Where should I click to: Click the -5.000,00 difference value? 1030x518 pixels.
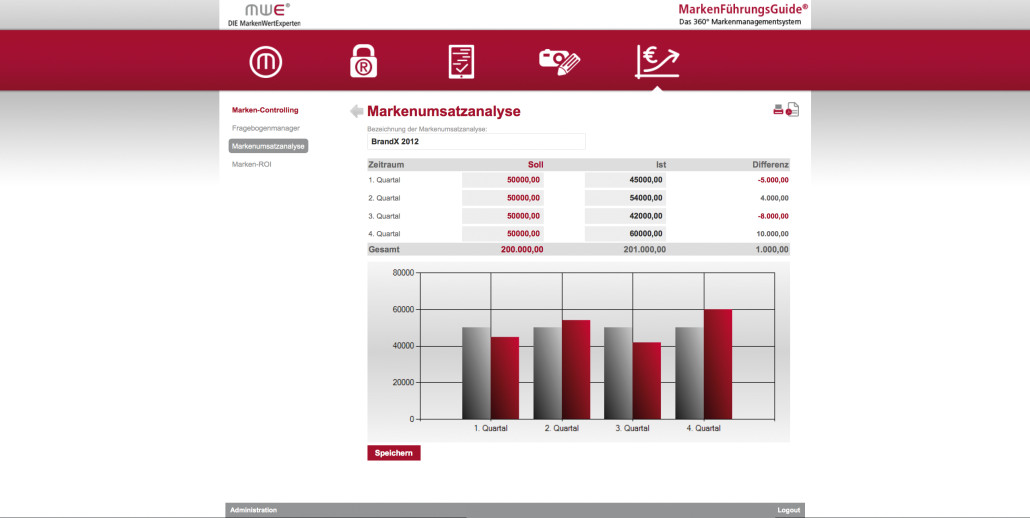click(773, 180)
